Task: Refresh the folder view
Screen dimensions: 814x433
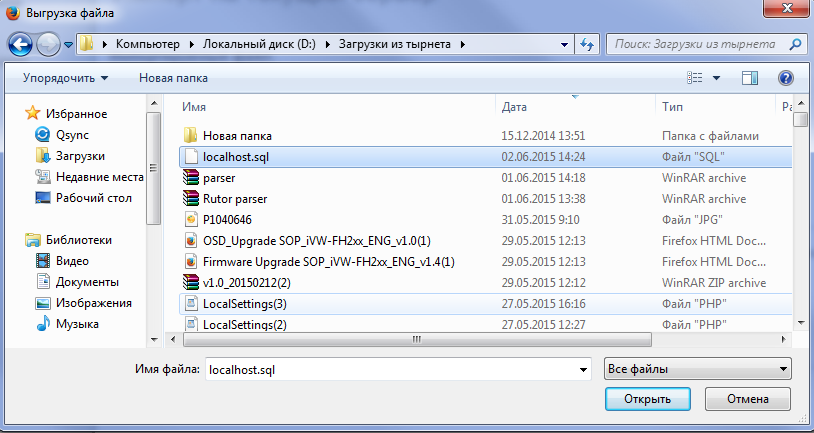Action: [x=587, y=45]
